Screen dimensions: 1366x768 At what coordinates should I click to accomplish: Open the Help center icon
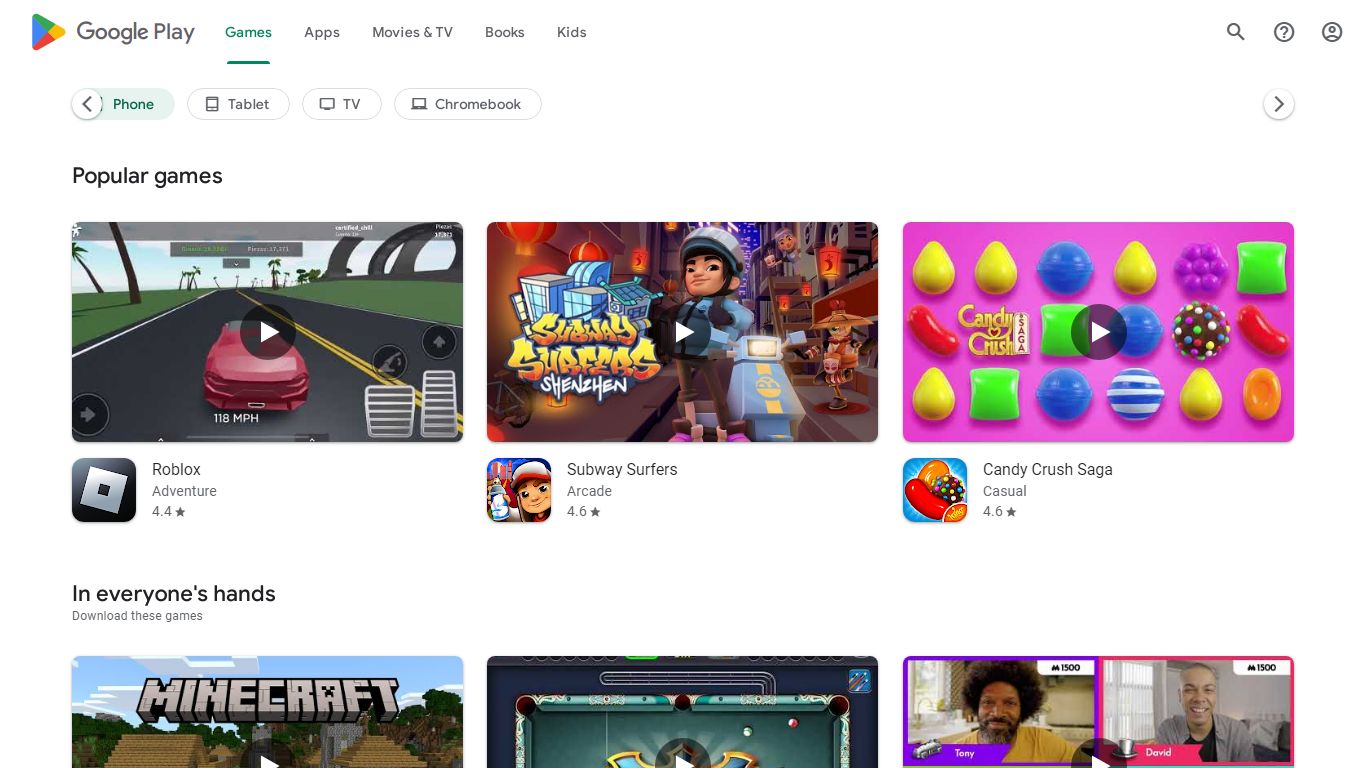point(1284,32)
